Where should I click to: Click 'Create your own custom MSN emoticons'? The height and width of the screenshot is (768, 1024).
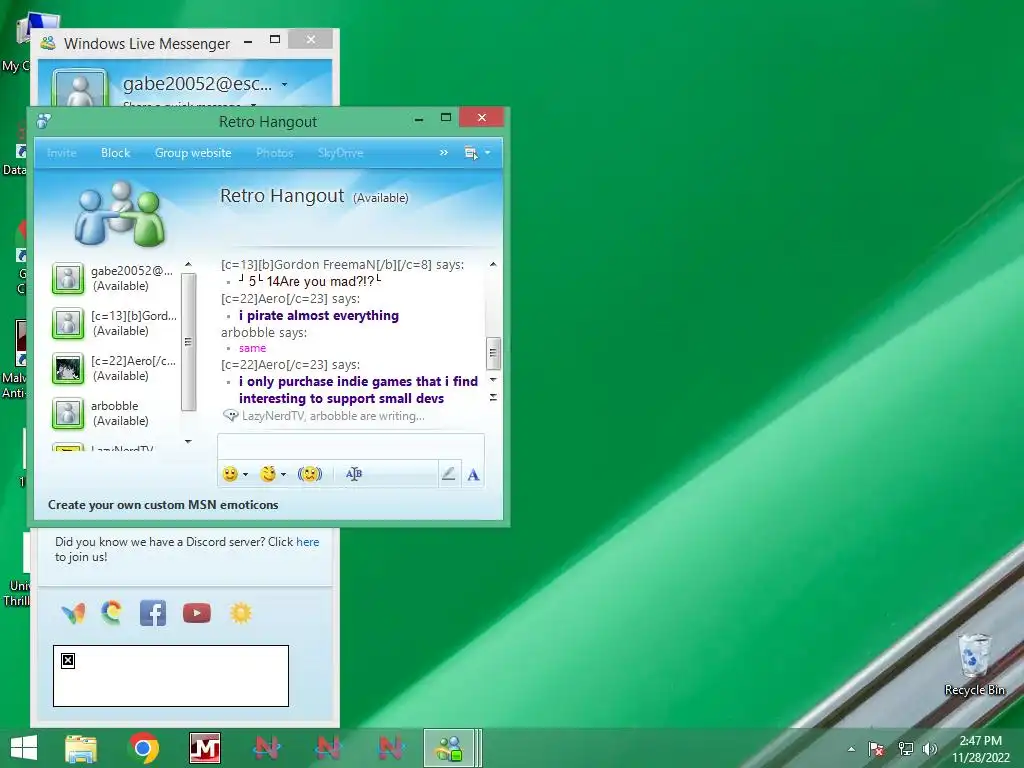point(163,505)
